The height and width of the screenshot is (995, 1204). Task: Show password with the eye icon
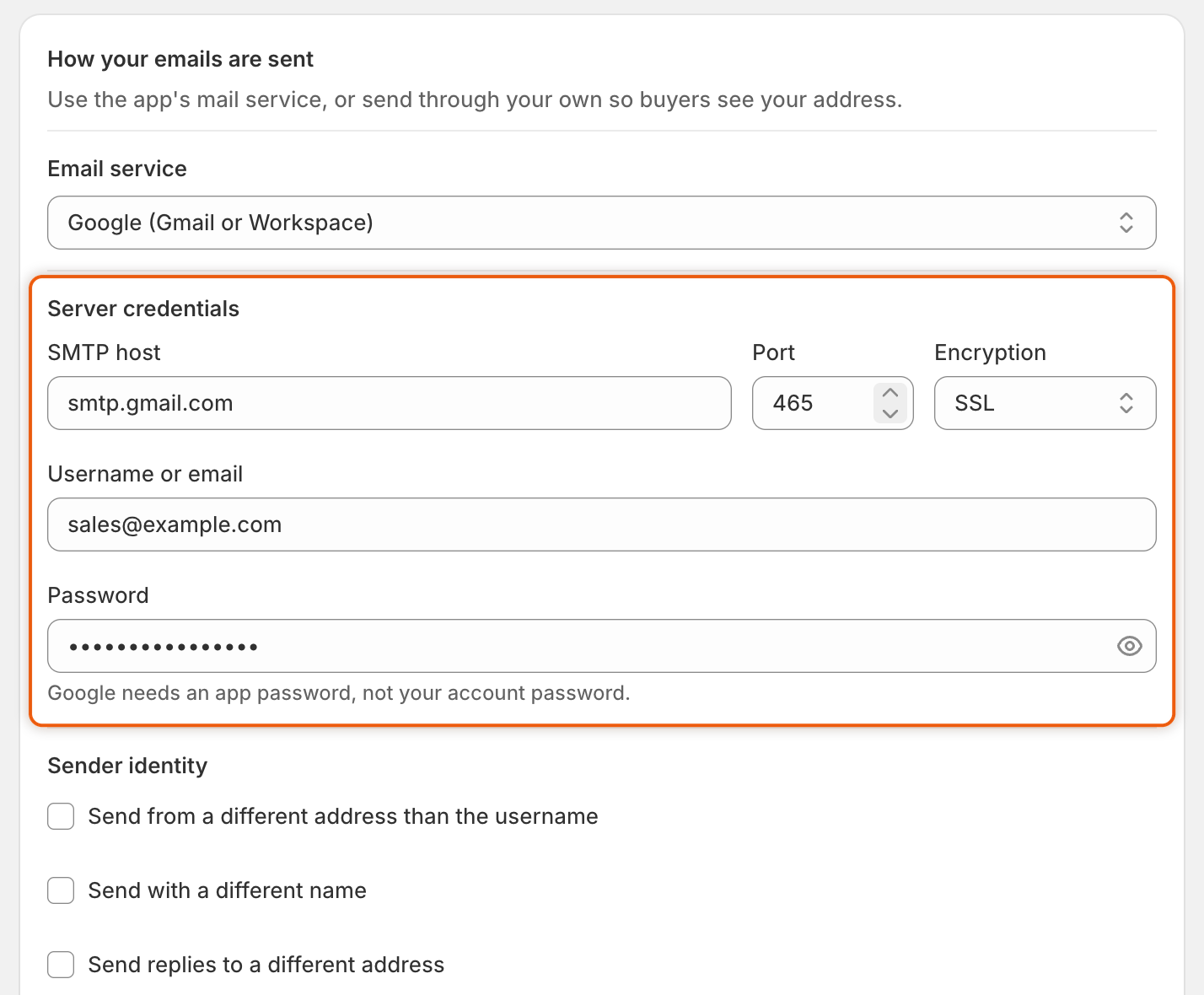tap(1129, 646)
